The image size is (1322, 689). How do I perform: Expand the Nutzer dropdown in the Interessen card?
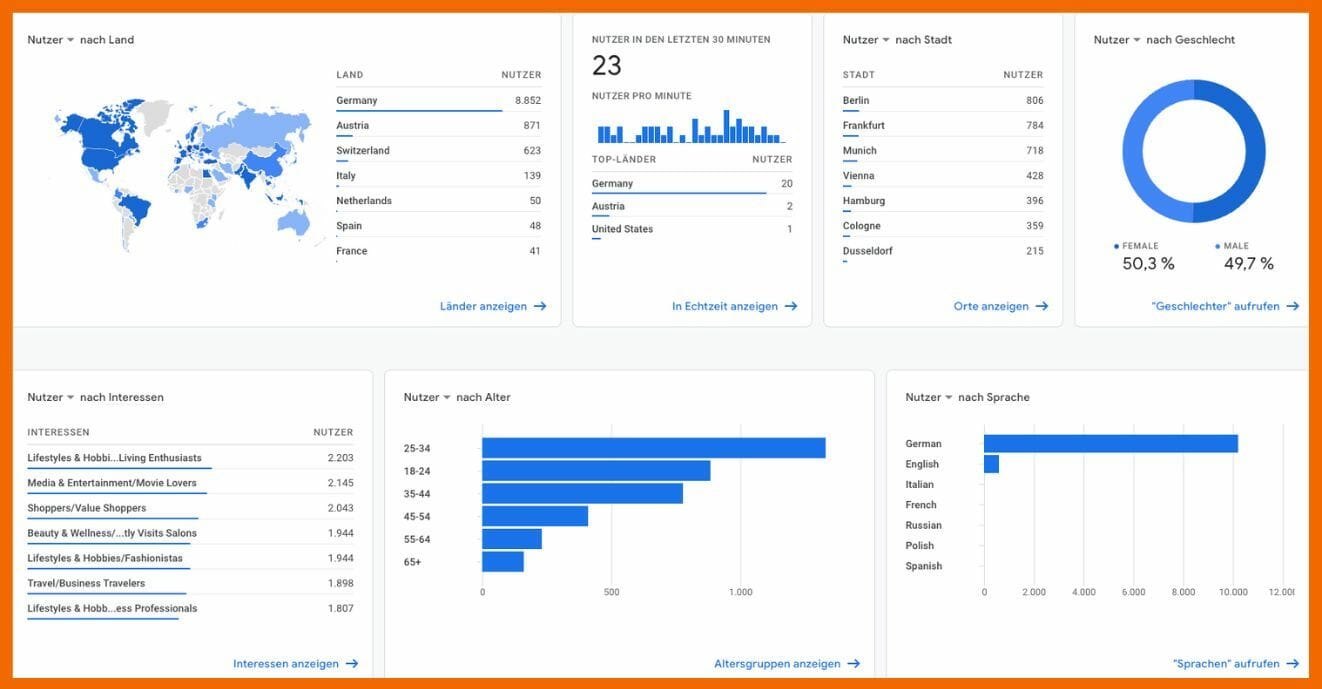click(x=70, y=397)
